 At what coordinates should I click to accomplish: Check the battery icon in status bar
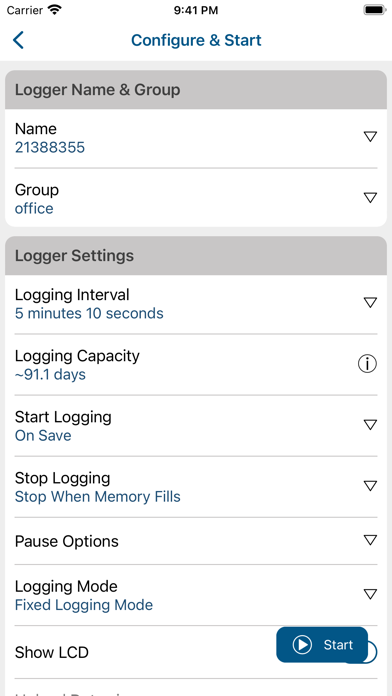tap(375, 10)
